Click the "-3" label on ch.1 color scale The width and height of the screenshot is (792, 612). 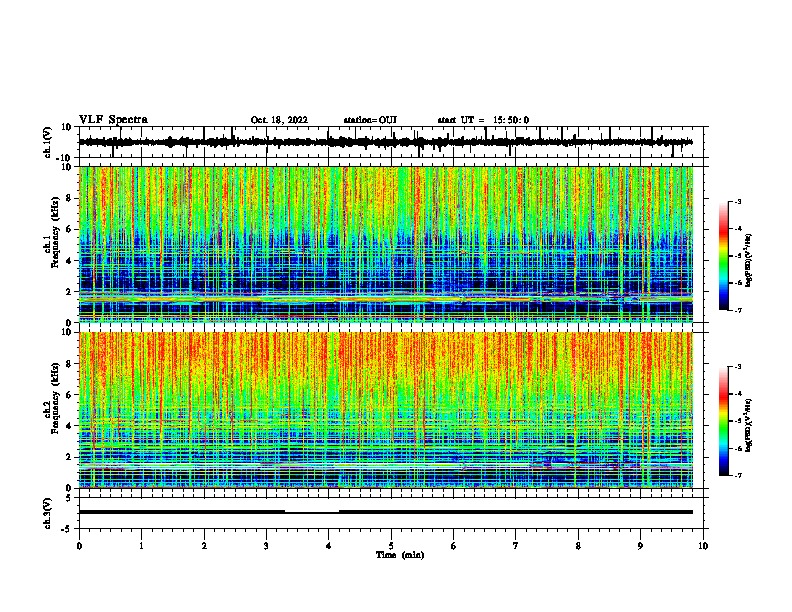click(x=738, y=201)
